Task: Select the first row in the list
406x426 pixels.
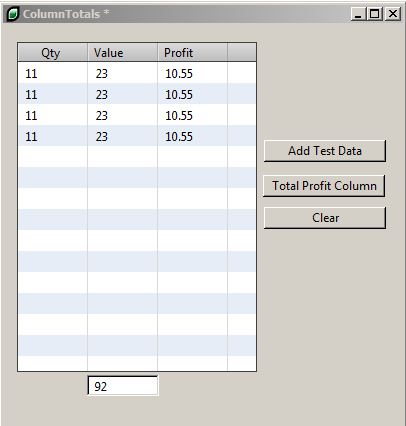Action: tap(137, 73)
